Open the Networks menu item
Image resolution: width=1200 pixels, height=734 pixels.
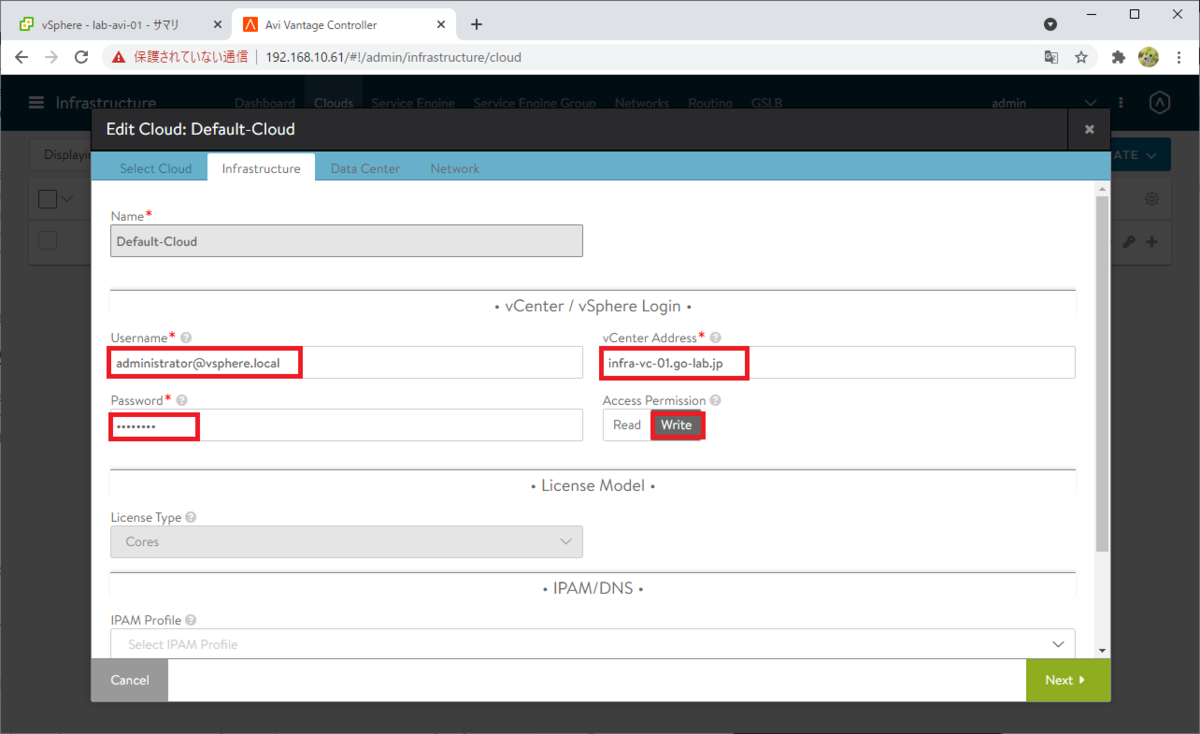point(642,103)
